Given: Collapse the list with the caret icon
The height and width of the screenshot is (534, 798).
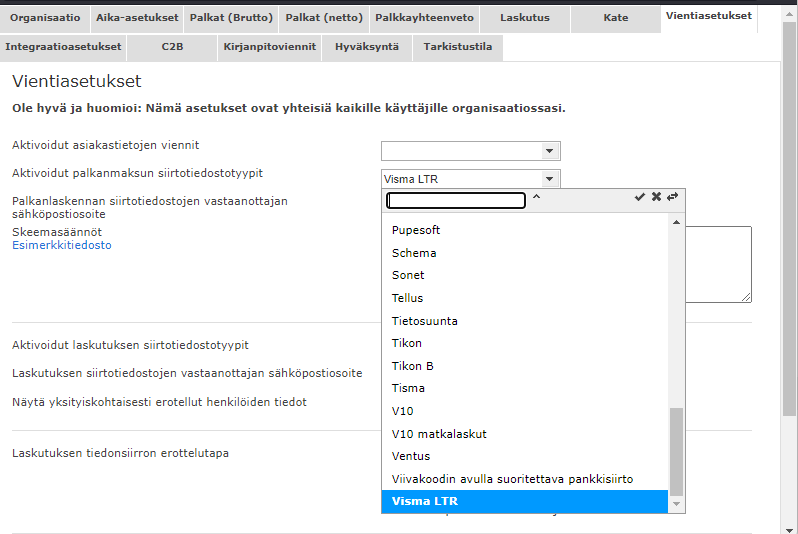Looking at the screenshot, I should (537, 198).
